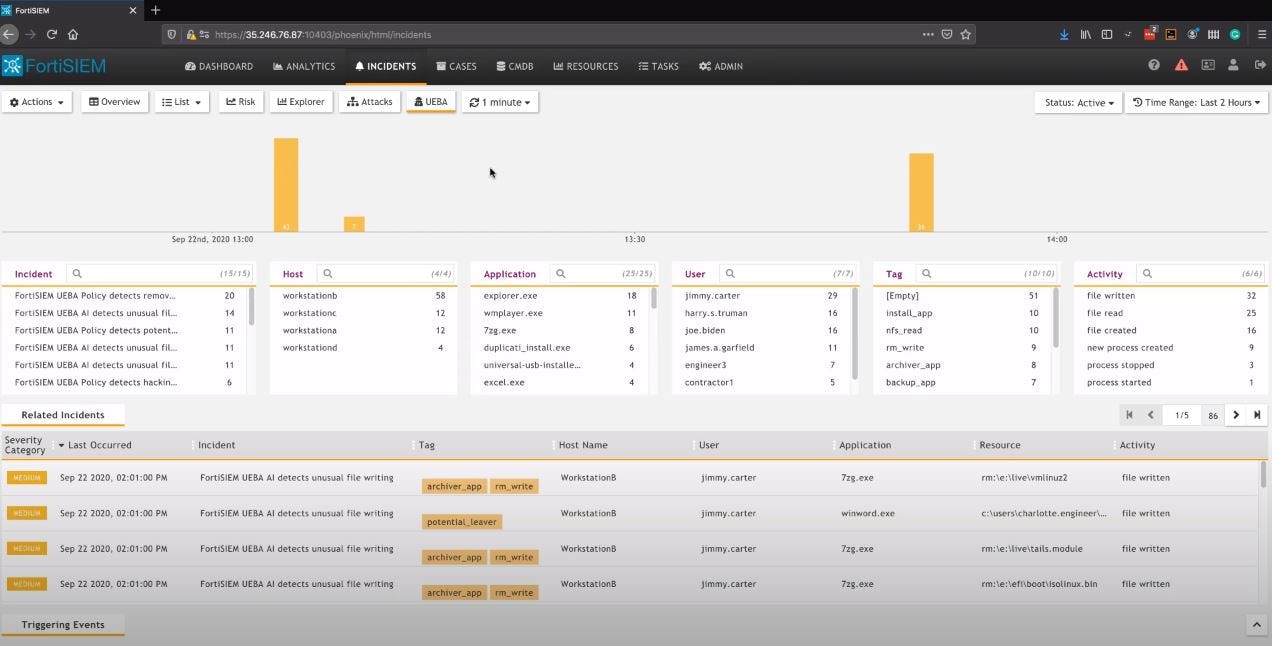Open the Help icon in the header
This screenshot has height=646, width=1272.
(x=1153, y=64)
